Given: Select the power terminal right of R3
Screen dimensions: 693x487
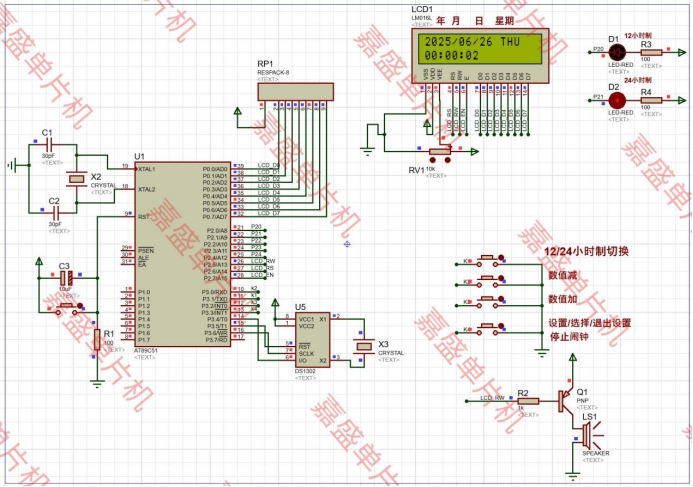Looking at the screenshot, I should [x=681, y=53].
